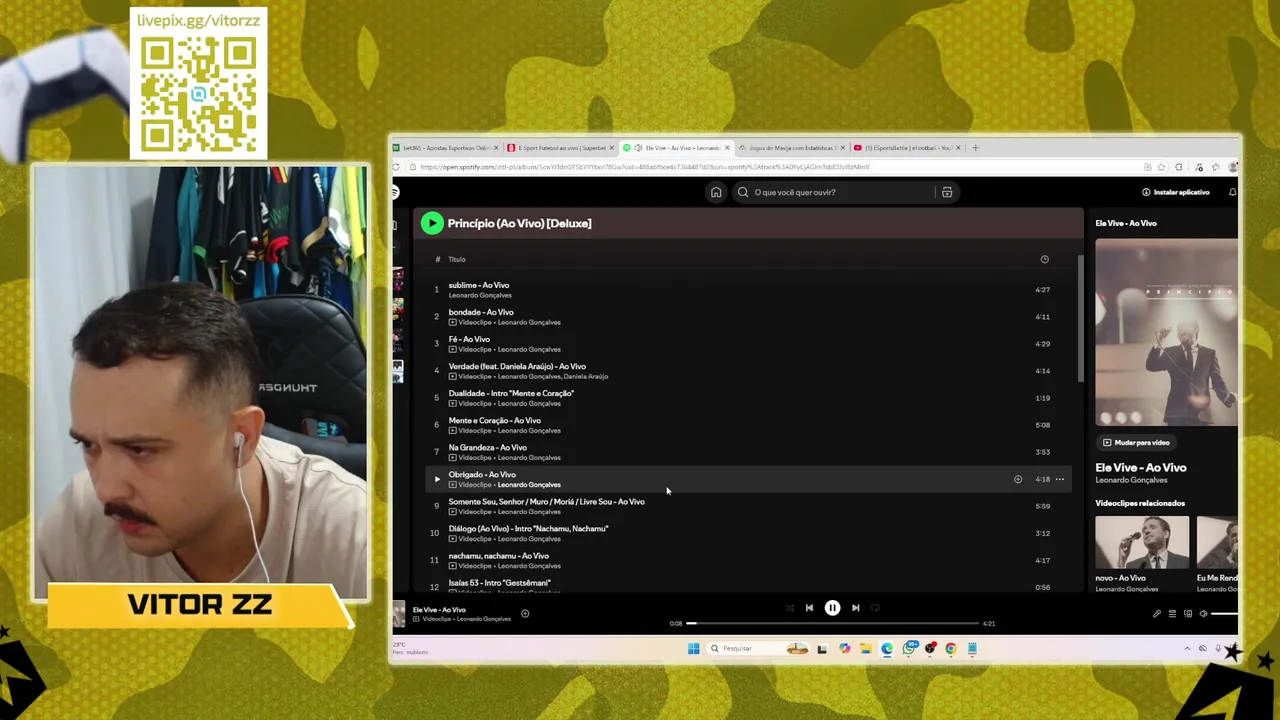1280x720 pixels.
Task: Select nachamu, nachamu - Ao Vivo
Action: click(748, 560)
